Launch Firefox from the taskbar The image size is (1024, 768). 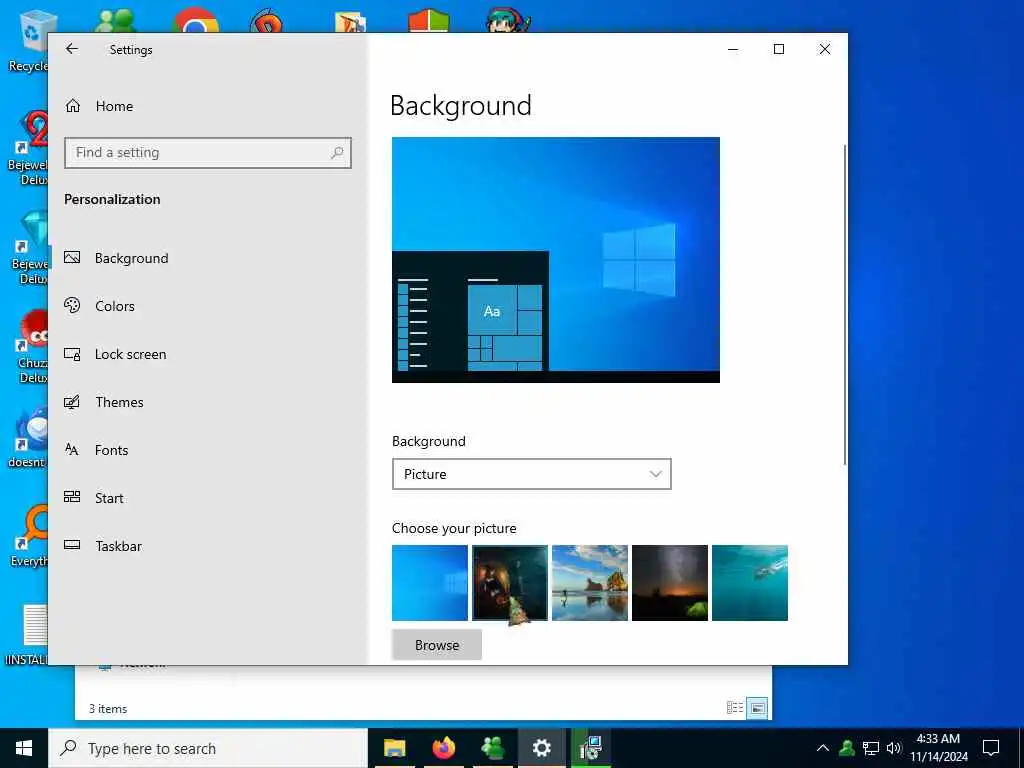pyautogui.click(x=443, y=748)
